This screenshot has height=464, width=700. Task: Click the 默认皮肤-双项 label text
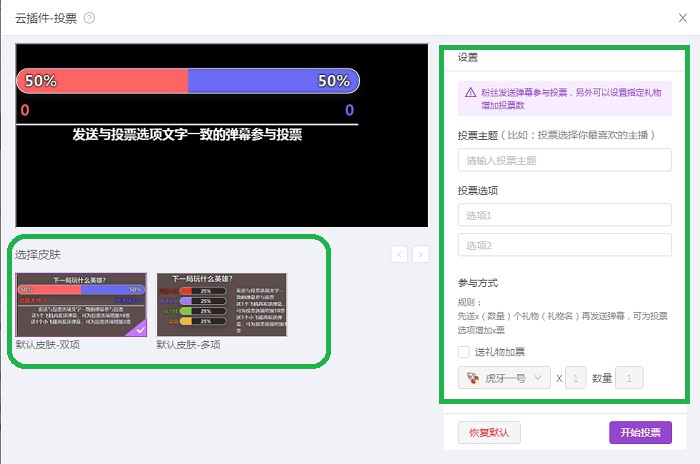click(48, 345)
